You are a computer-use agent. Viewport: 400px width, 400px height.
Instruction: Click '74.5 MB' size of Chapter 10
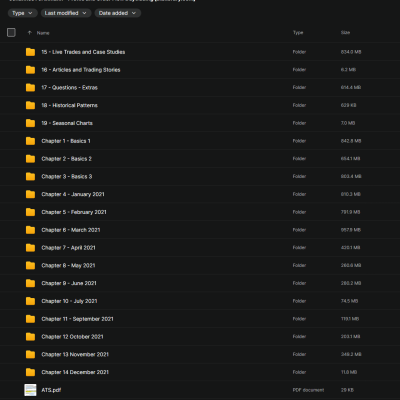click(349, 301)
